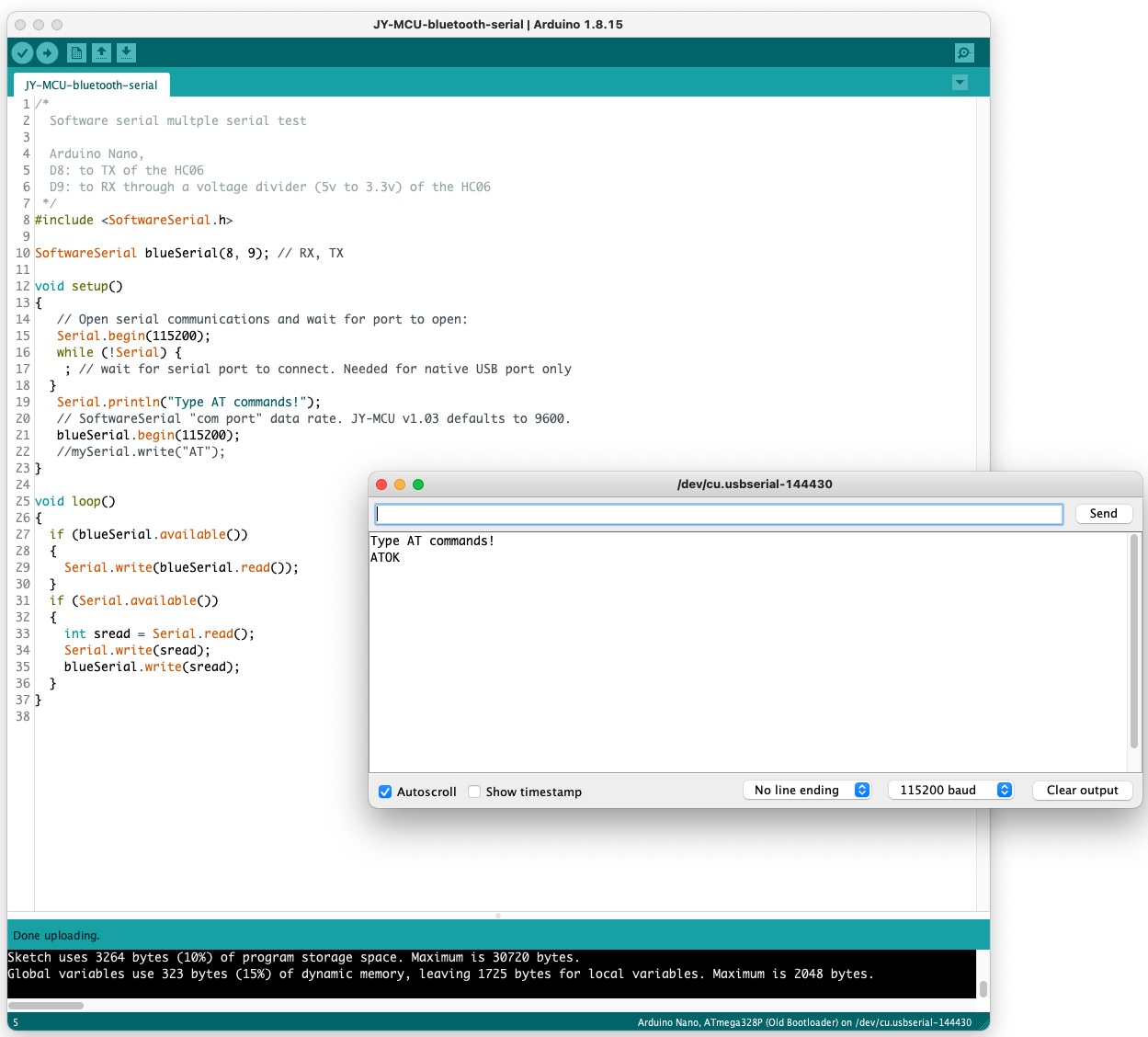
Task: Click the 'while (!Serial) {' code line
Action: 119,352
